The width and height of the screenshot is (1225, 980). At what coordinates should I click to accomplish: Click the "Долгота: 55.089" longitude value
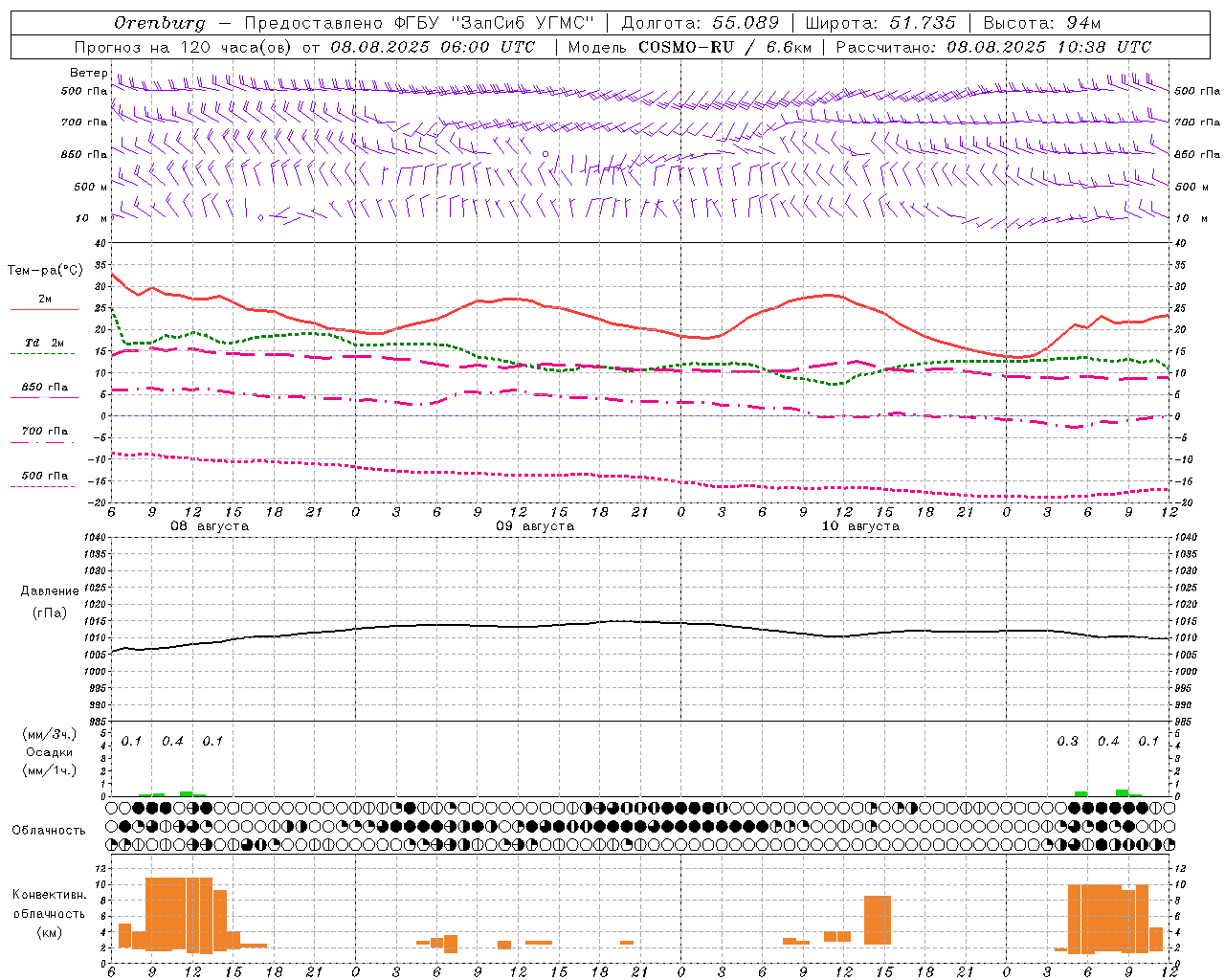point(701,23)
